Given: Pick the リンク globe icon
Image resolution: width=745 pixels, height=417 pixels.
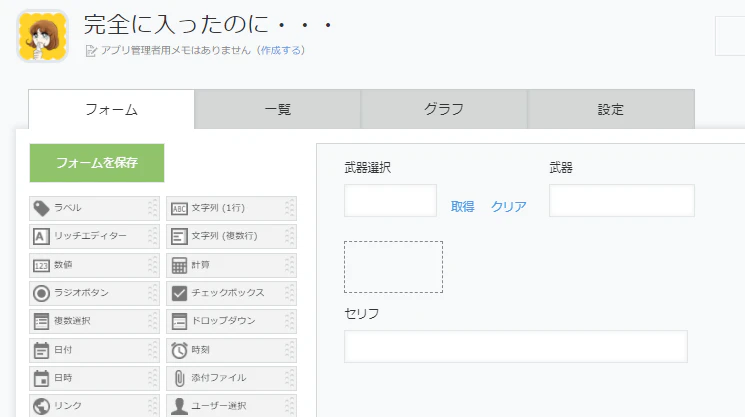Looking at the screenshot, I should pyautogui.click(x=41, y=406).
